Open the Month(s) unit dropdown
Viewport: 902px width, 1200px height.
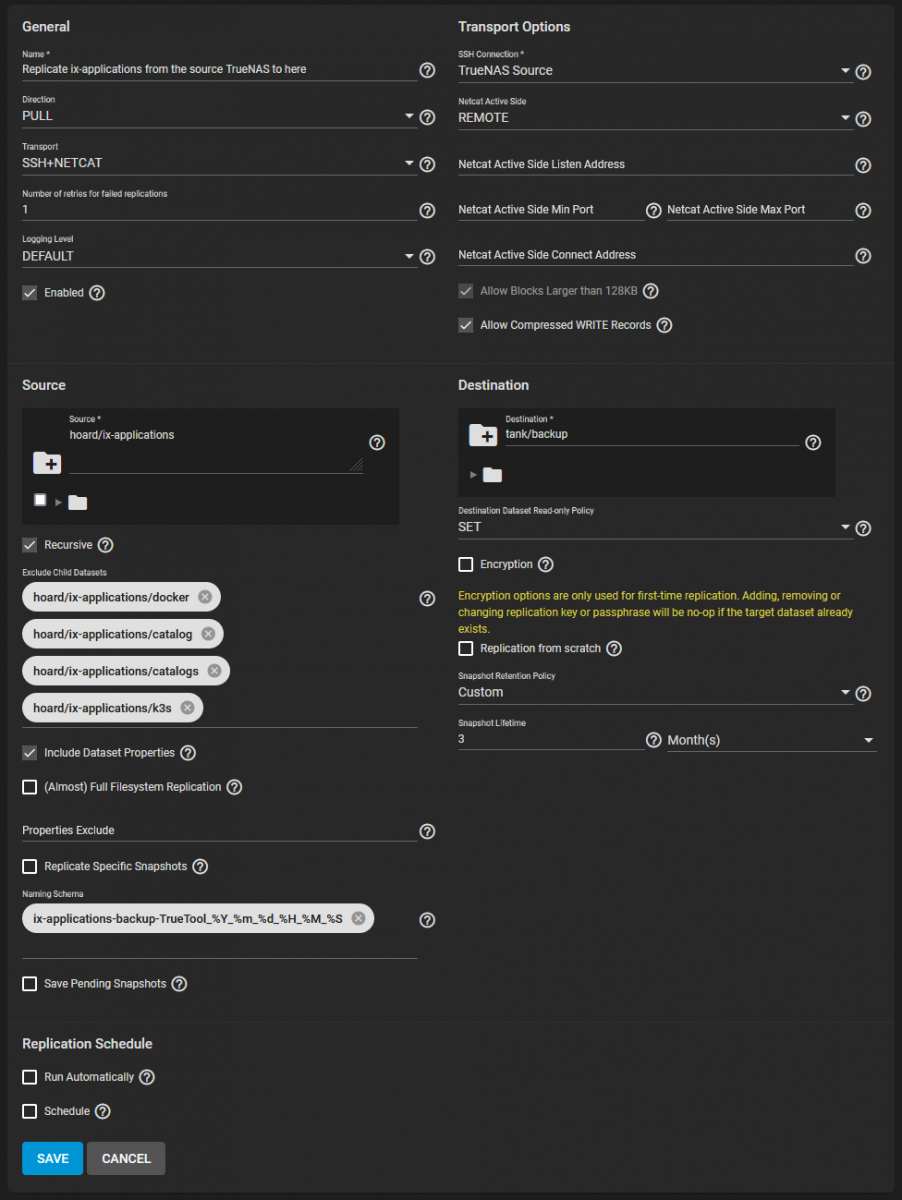coord(772,740)
